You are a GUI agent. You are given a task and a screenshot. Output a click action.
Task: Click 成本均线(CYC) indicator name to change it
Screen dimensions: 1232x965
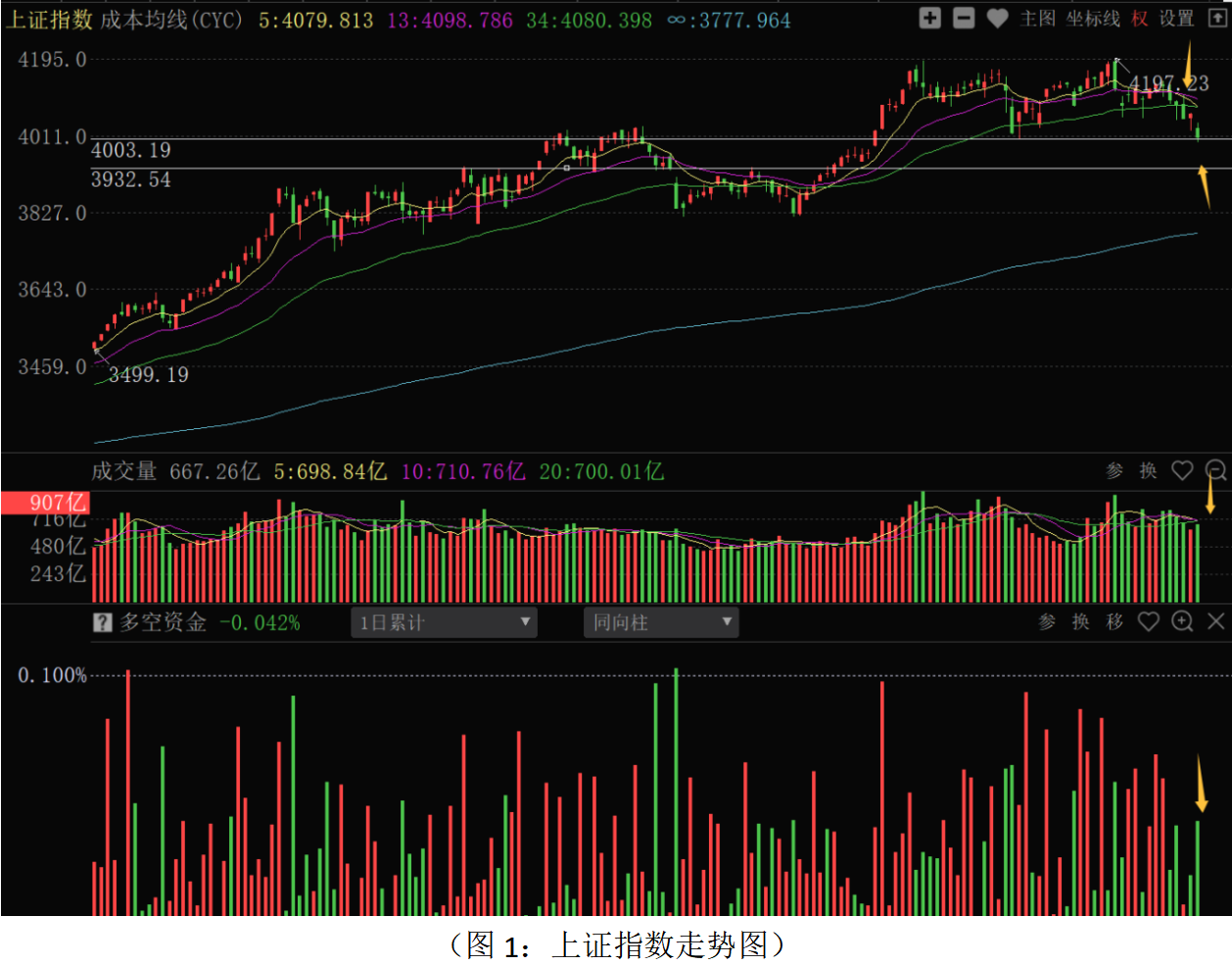point(171,21)
